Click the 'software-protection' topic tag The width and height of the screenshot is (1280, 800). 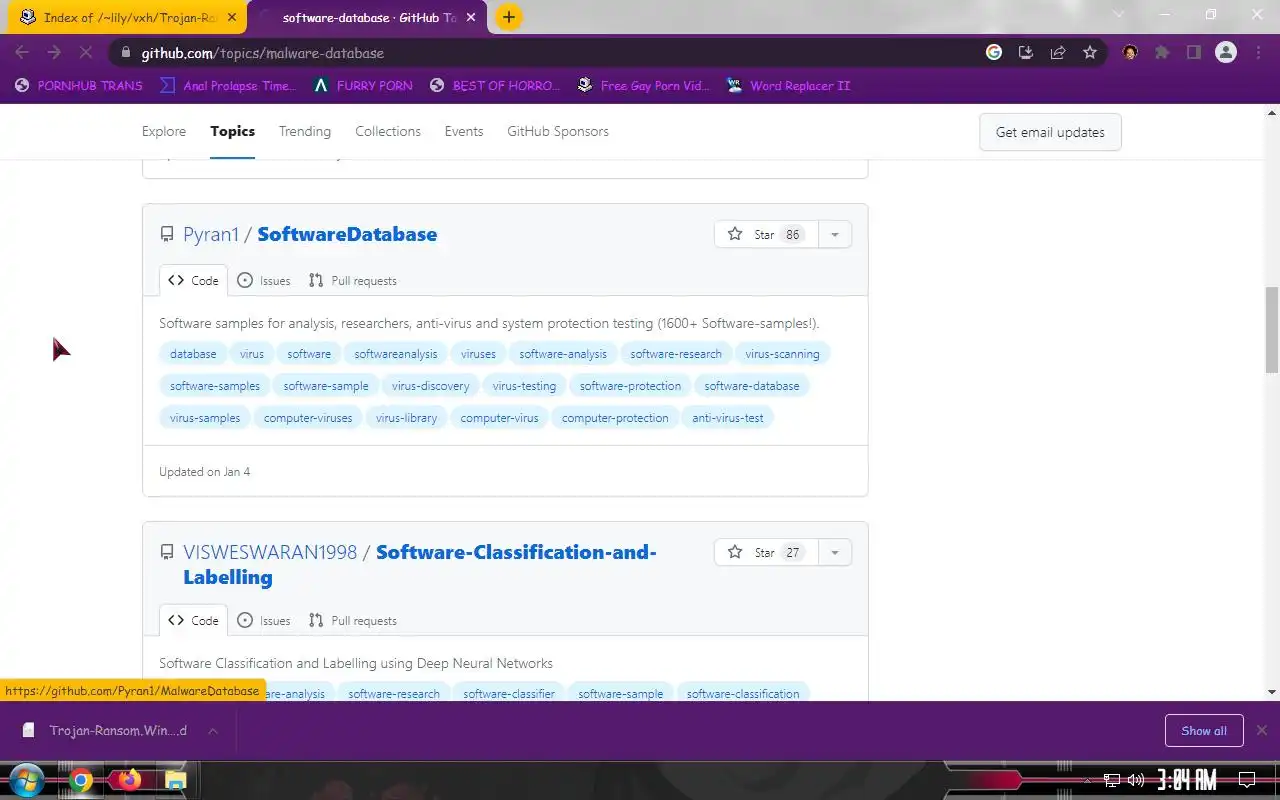[630, 386]
